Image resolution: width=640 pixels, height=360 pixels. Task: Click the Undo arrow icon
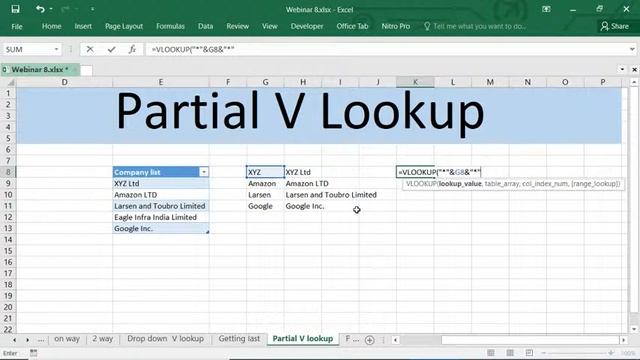(x=40, y=9)
